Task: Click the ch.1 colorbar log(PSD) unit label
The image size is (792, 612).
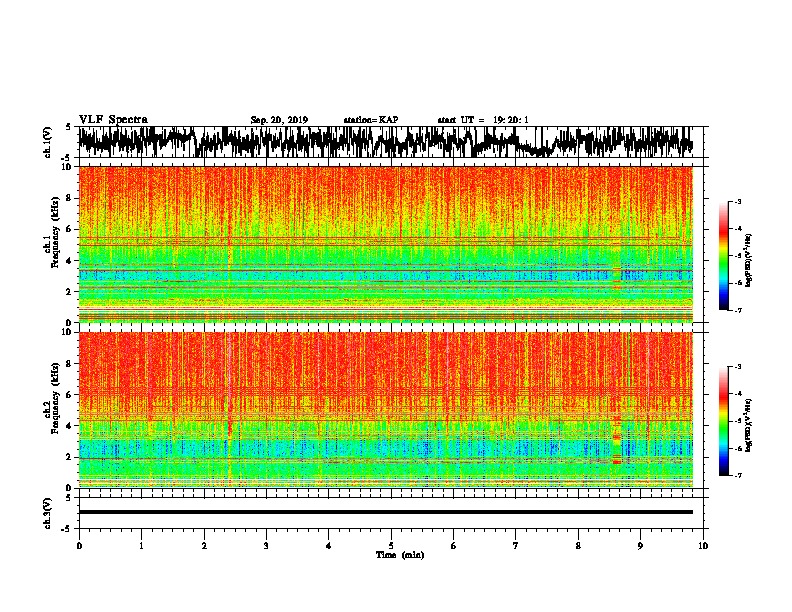Action: pyautogui.click(x=749, y=260)
